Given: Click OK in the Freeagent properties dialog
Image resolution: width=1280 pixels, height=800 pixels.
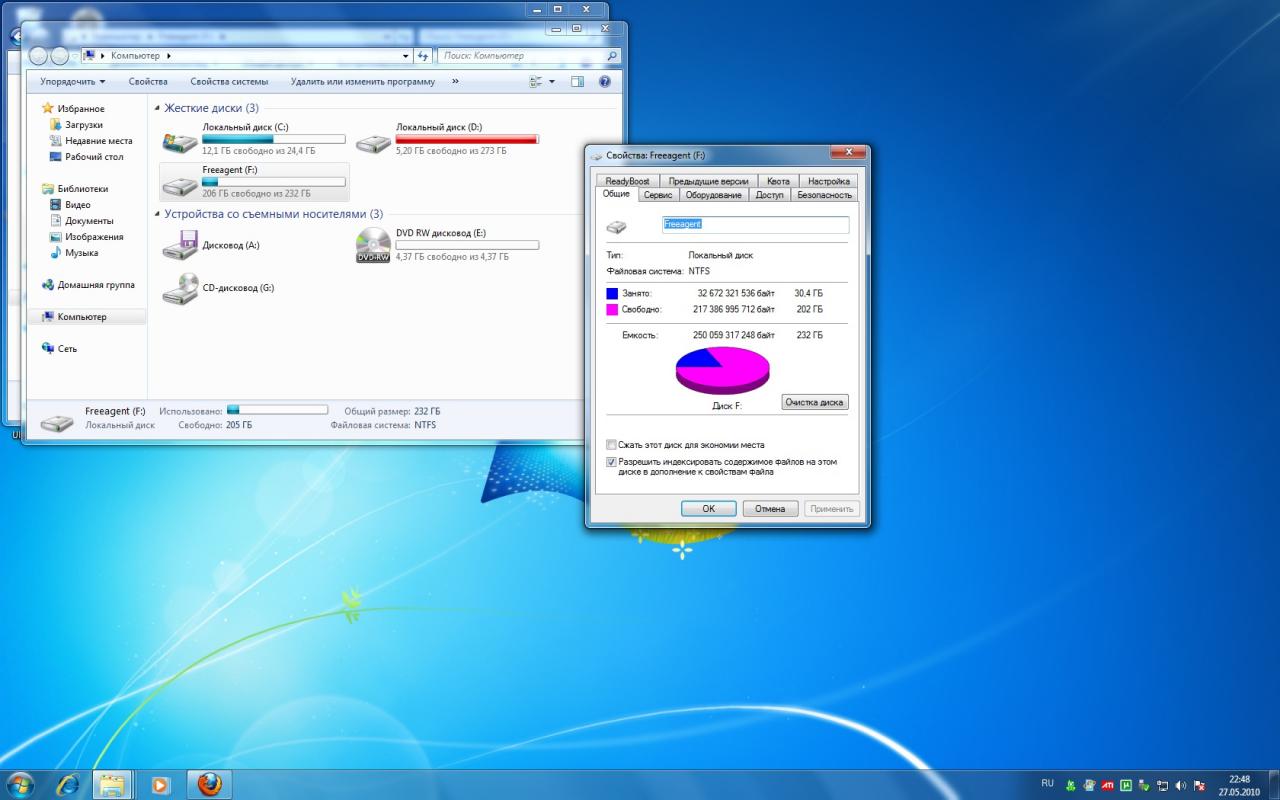Looking at the screenshot, I should (708, 509).
